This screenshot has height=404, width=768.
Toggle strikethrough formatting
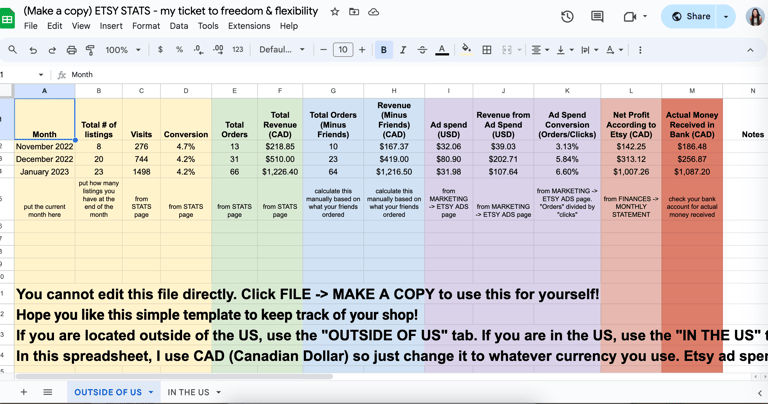tap(422, 50)
